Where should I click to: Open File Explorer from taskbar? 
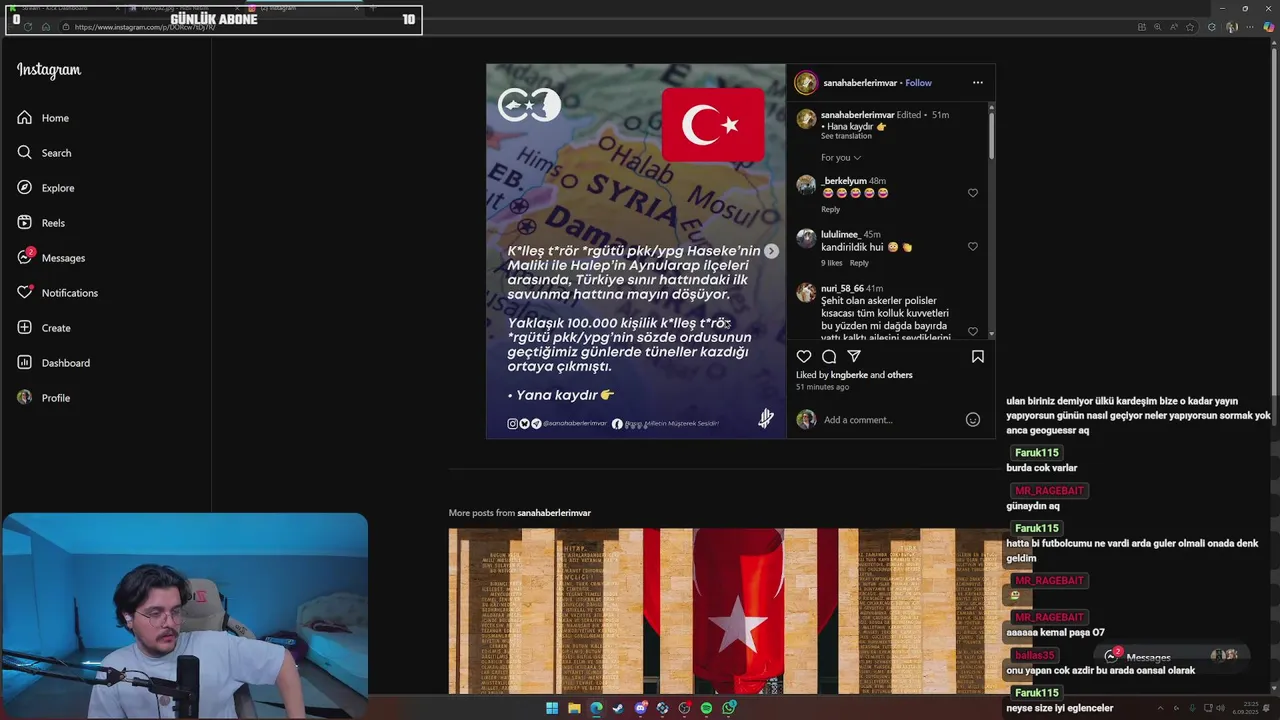[574, 708]
